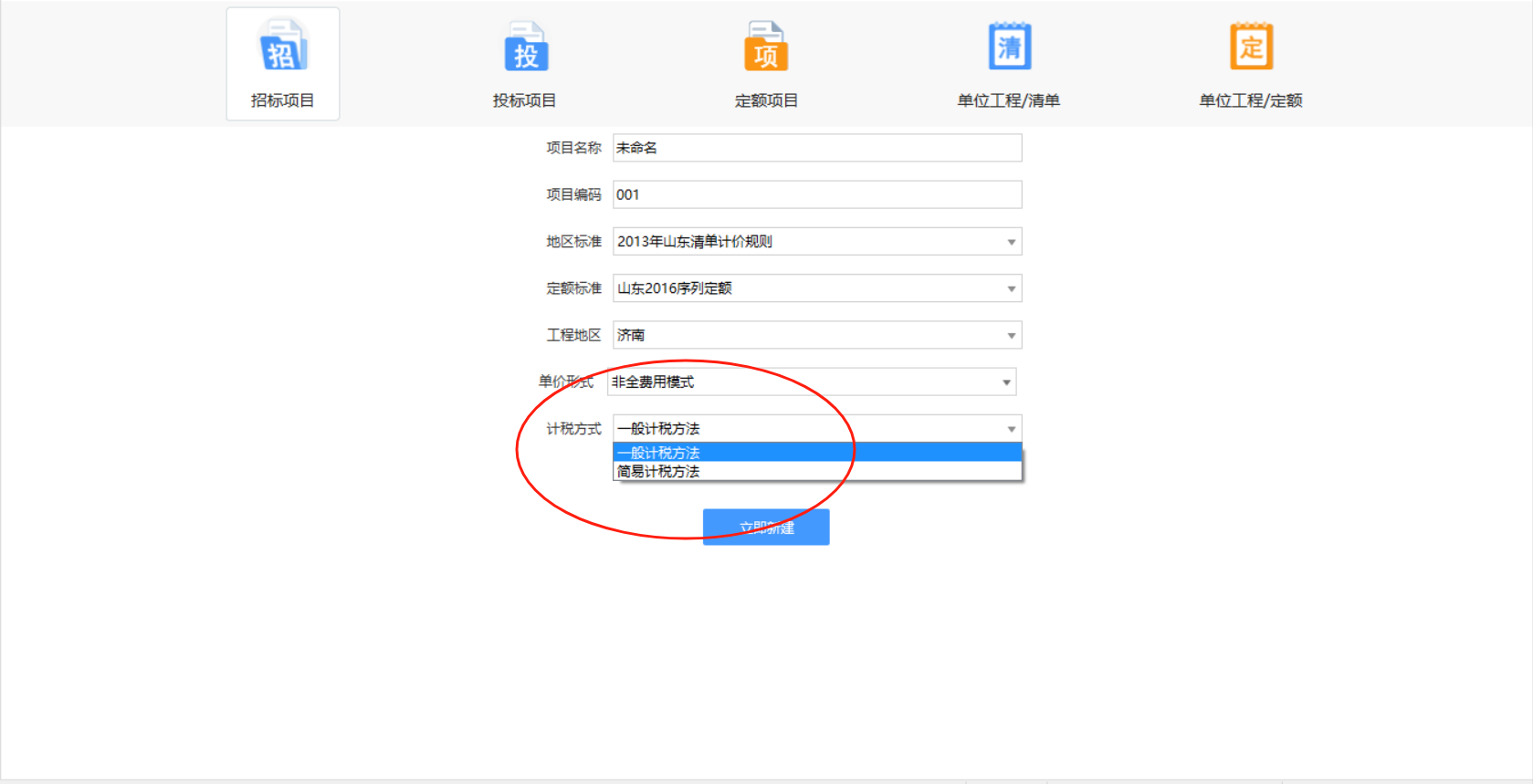Select the 单位工程/清单 icon

(1009, 46)
